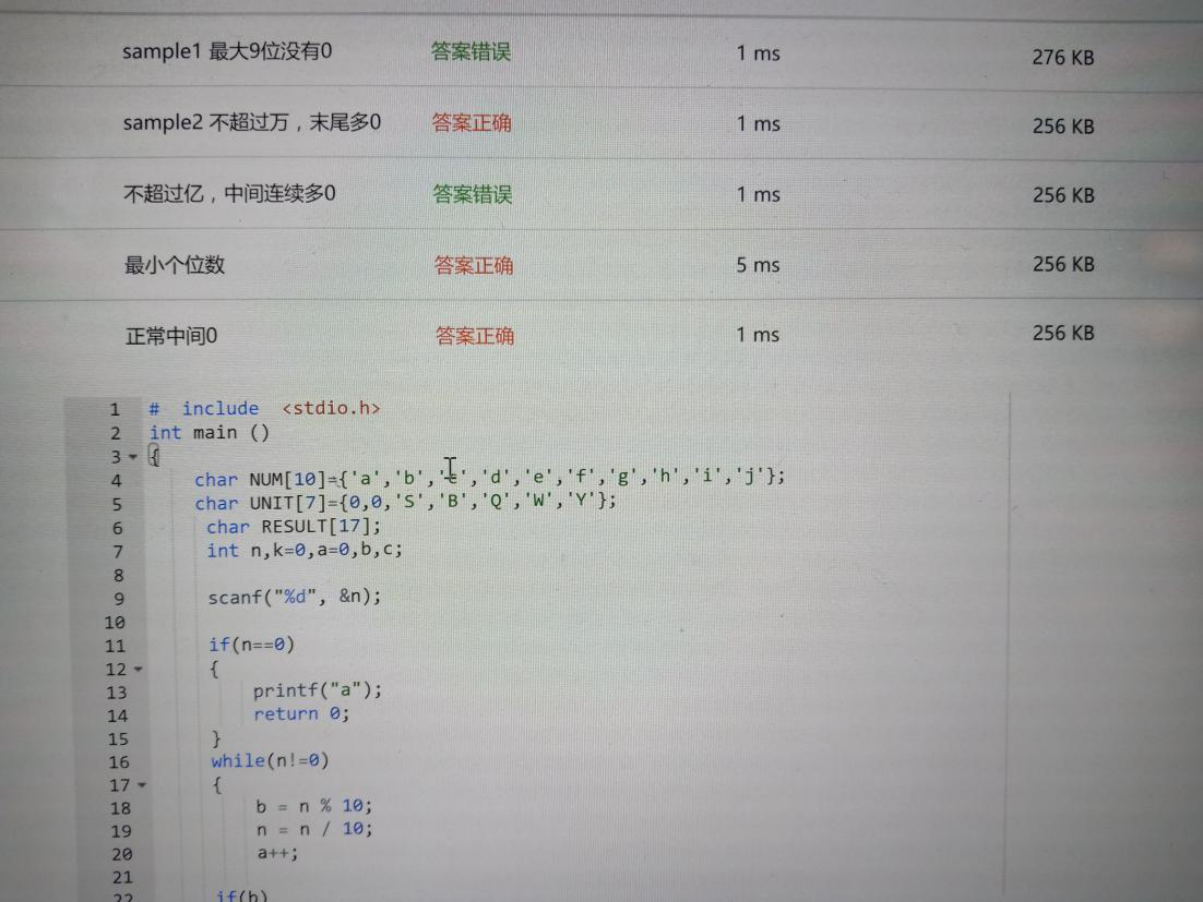Click '1 ms' time in sample1 row
The width and height of the screenshot is (1203, 902).
[x=758, y=53]
